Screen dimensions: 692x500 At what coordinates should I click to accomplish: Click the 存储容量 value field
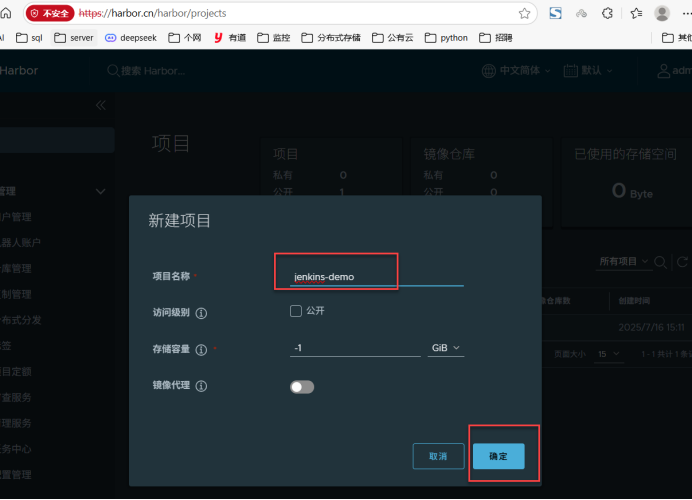point(354,348)
